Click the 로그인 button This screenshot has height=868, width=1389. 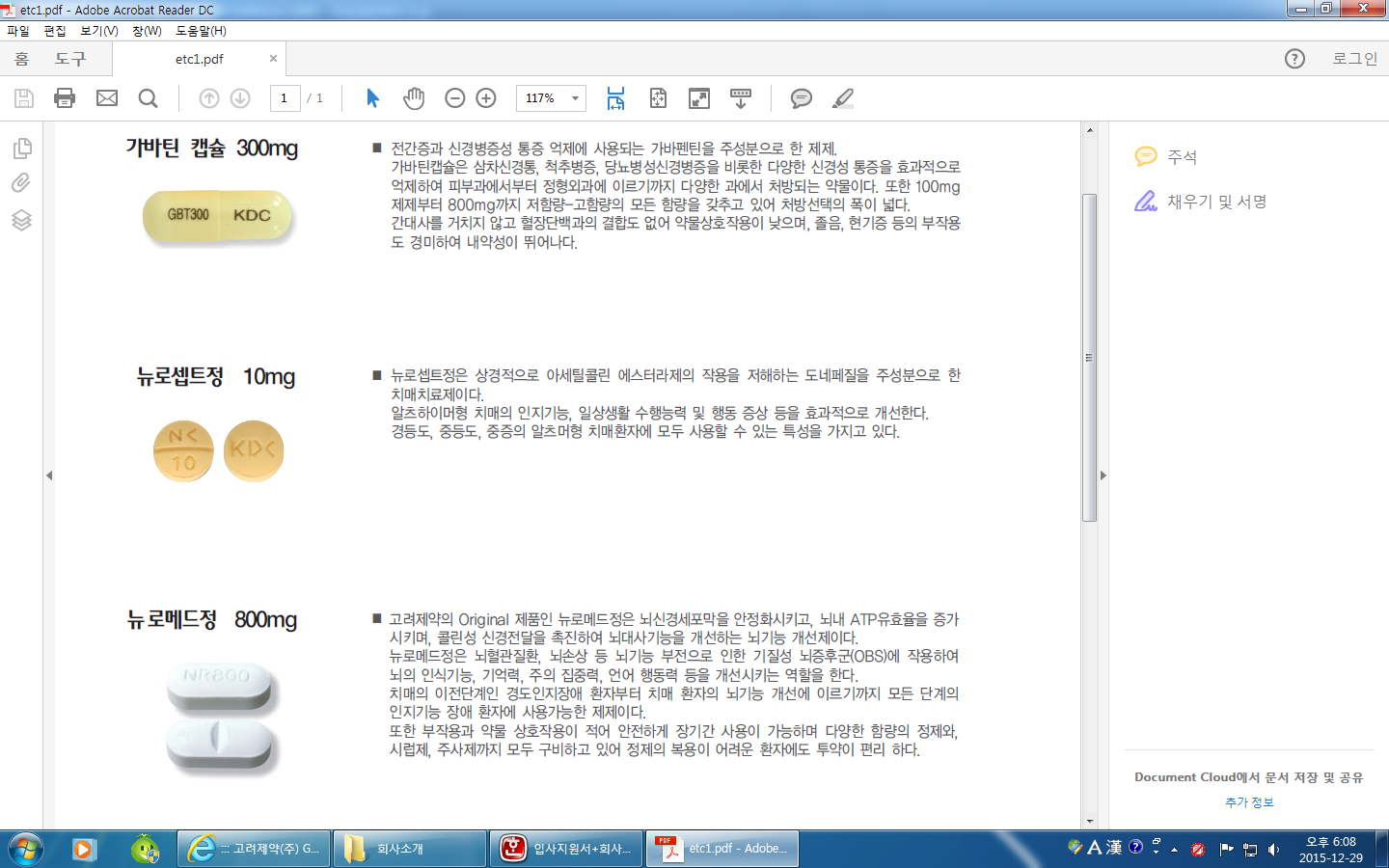pos(1354,59)
